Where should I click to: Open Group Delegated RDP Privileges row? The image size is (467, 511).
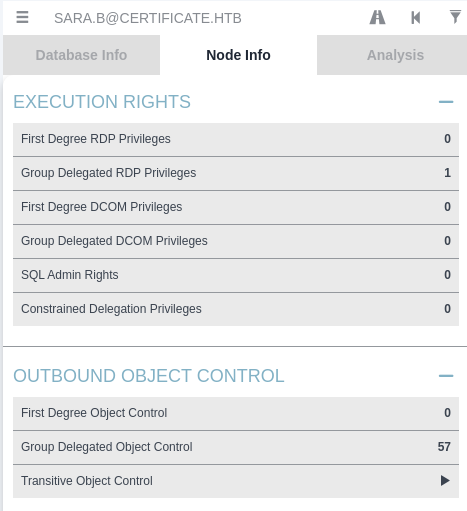tap(236, 173)
